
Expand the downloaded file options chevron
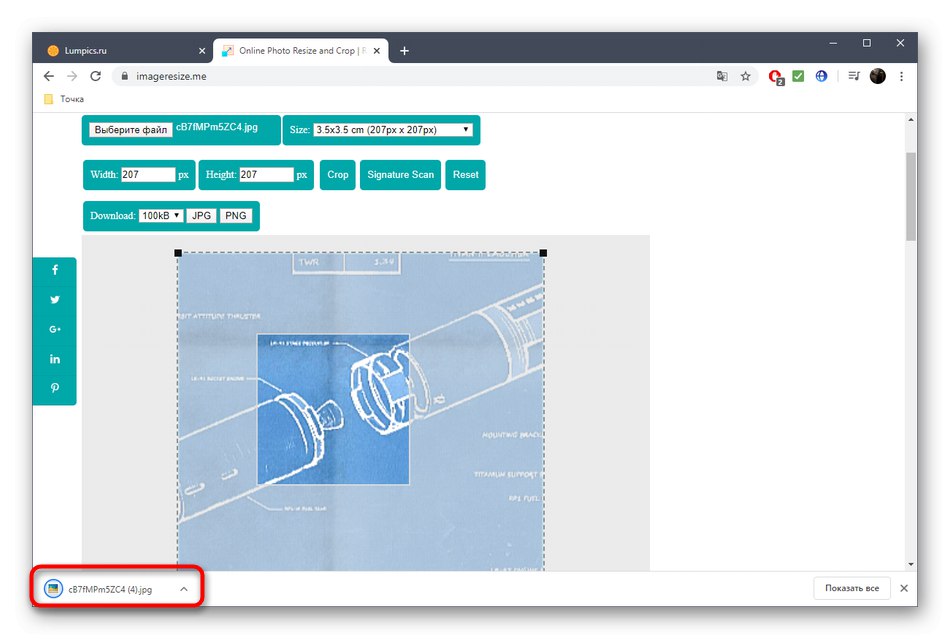coord(183,588)
